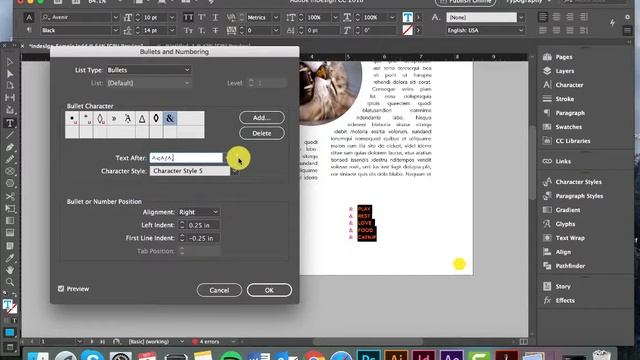The width and height of the screenshot is (640, 360).
Task: Select the Hand tool
Action: click(x=10, y=270)
